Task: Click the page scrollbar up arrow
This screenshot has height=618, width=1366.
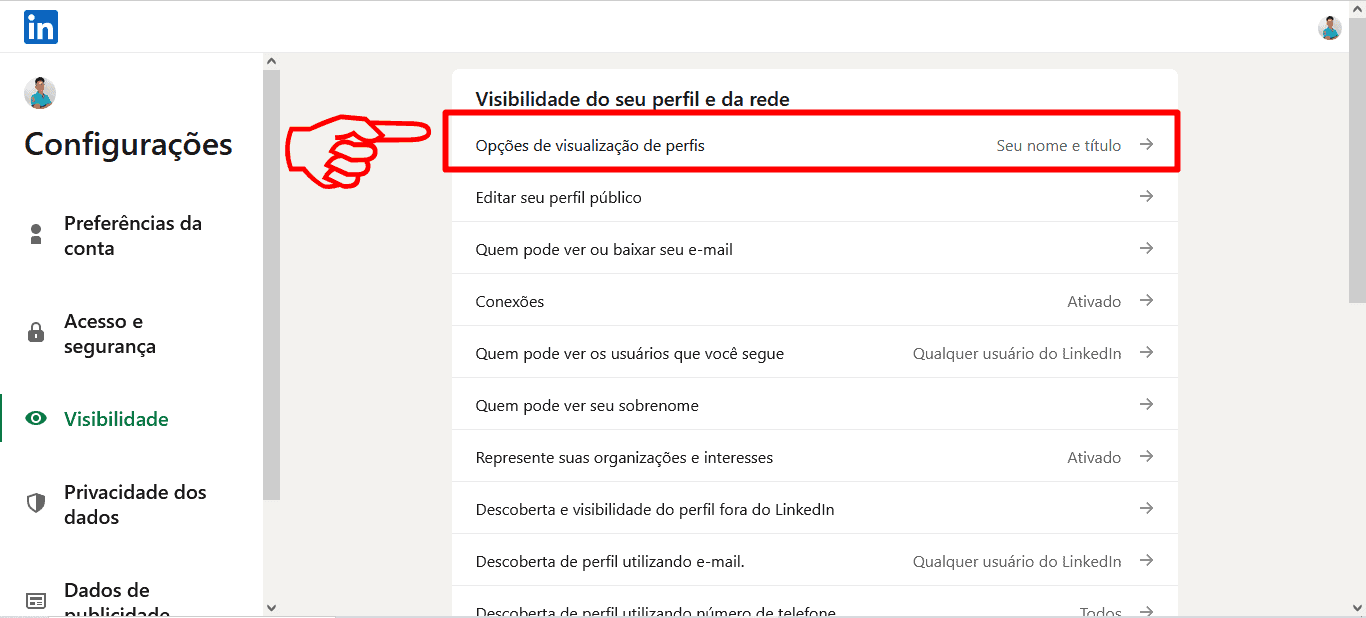Action: [1357, 8]
